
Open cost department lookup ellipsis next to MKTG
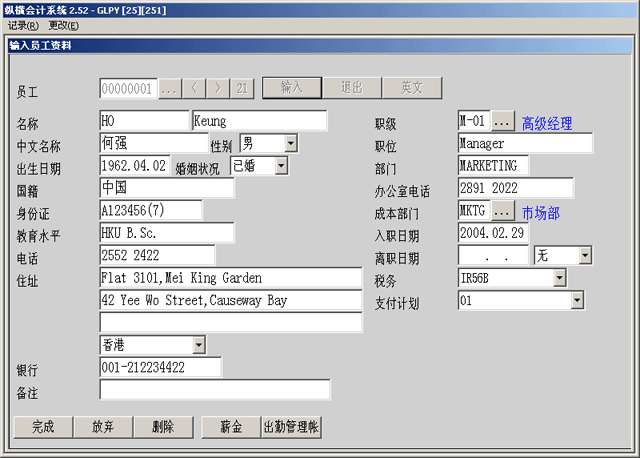(x=502, y=211)
